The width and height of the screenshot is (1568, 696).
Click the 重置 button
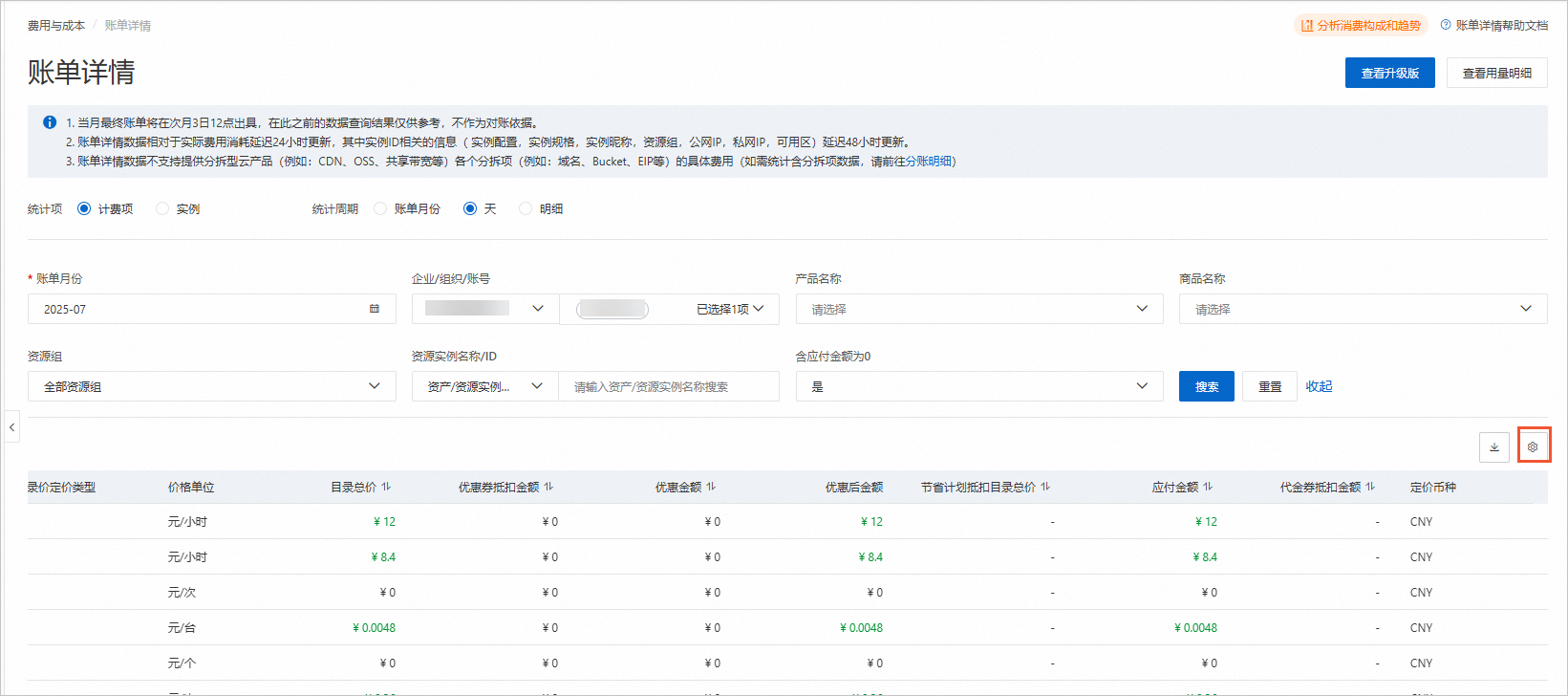pos(1270,386)
